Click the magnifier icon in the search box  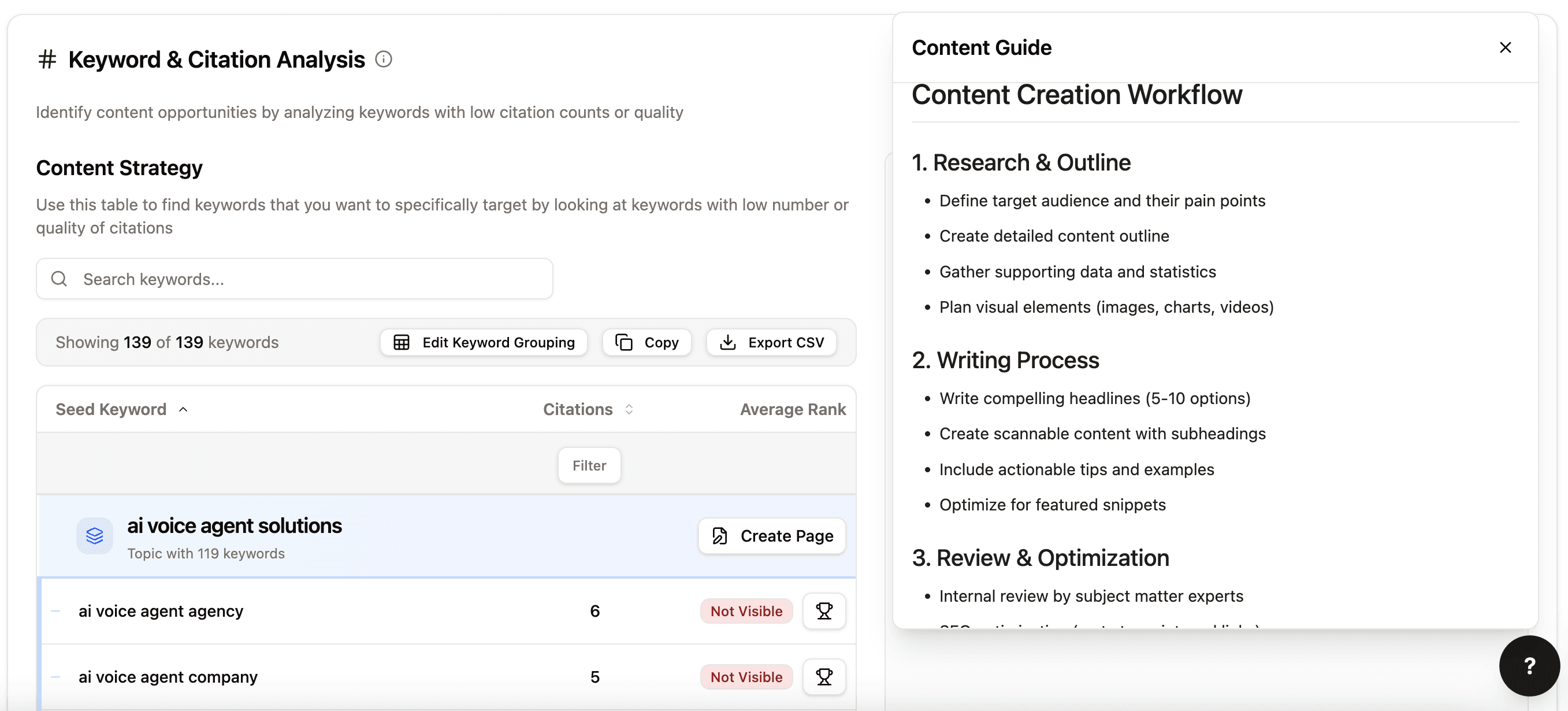59,279
